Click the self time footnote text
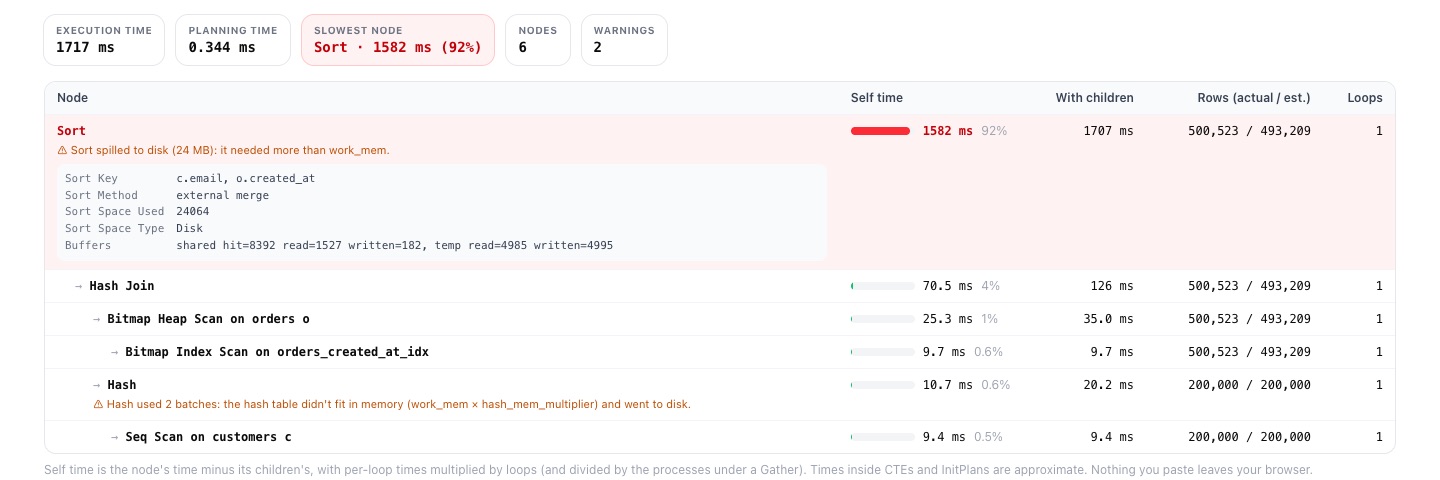The width and height of the screenshot is (1440, 480). [678, 470]
